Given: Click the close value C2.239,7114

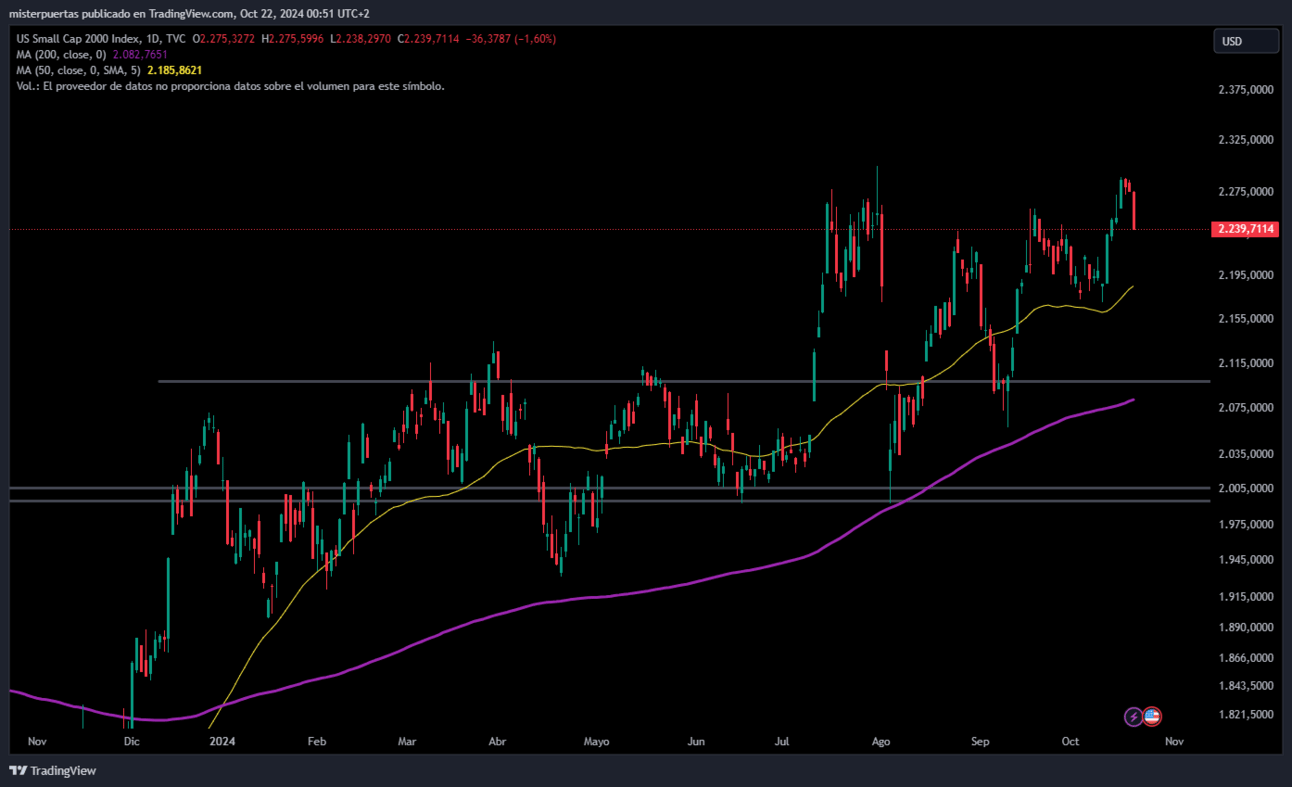Looking at the screenshot, I should [427, 39].
